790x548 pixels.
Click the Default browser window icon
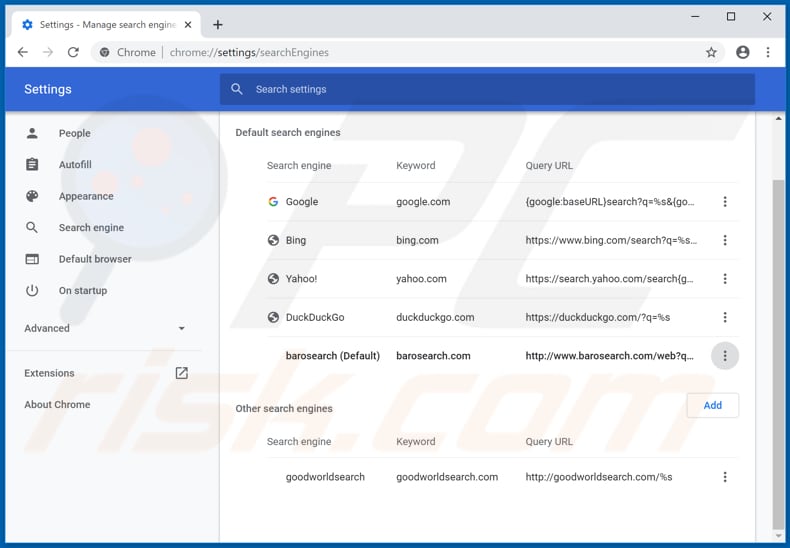point(32,259)
